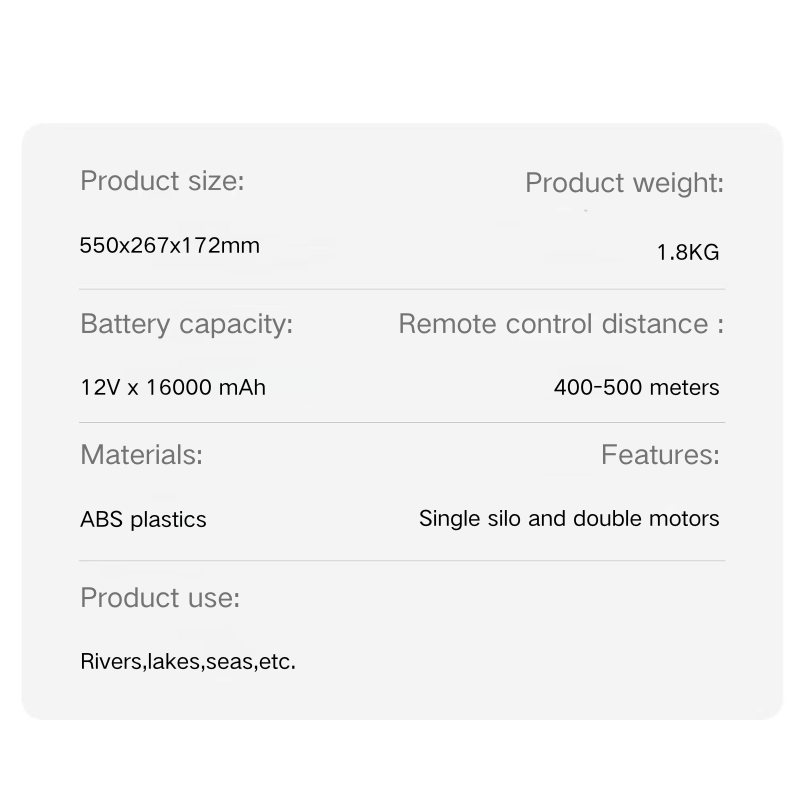Click the Product use heading
The image size is (800, 800).
(160, 597)
